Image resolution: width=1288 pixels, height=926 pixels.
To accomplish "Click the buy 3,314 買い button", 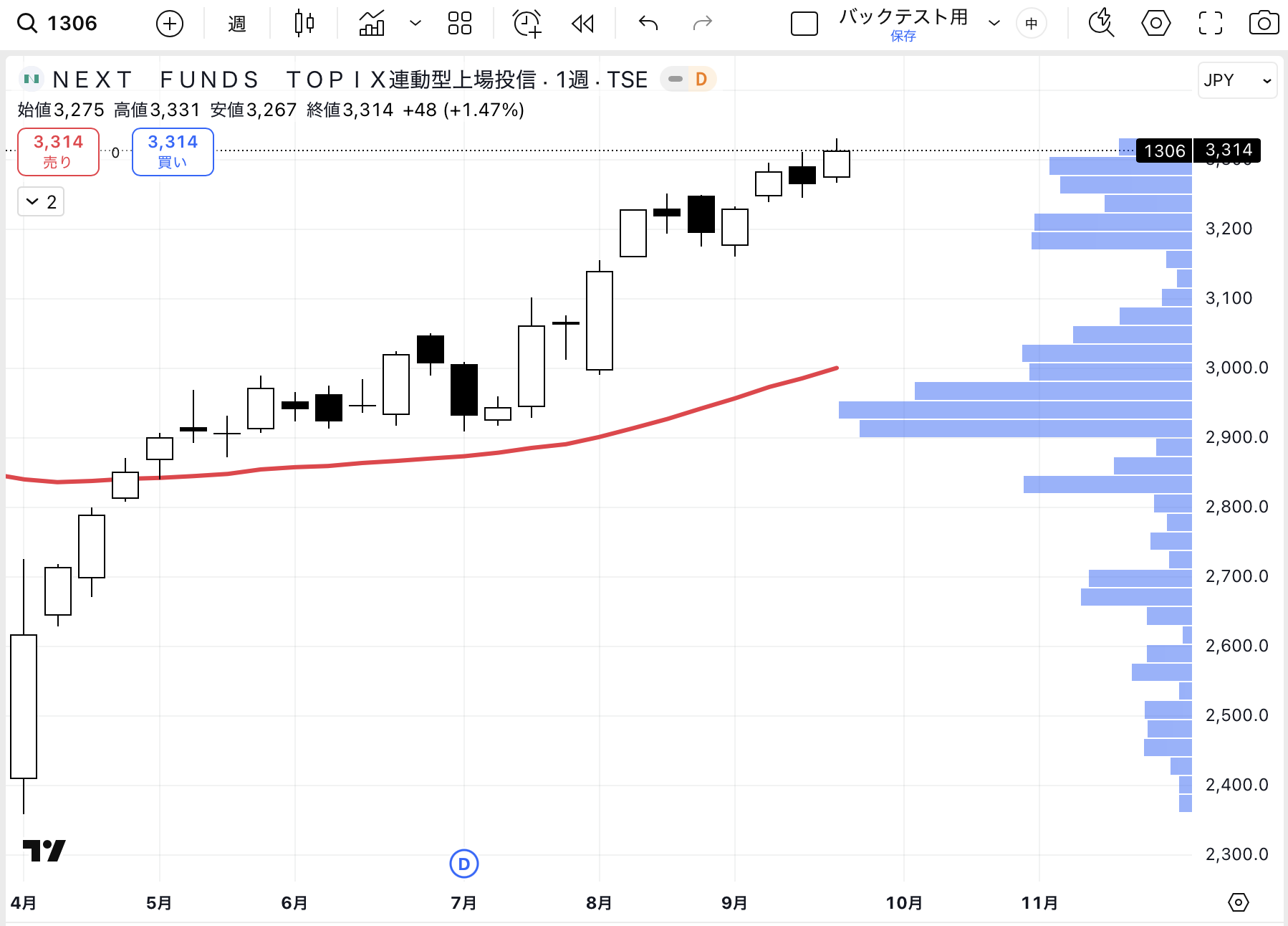I will coord(173,152).
